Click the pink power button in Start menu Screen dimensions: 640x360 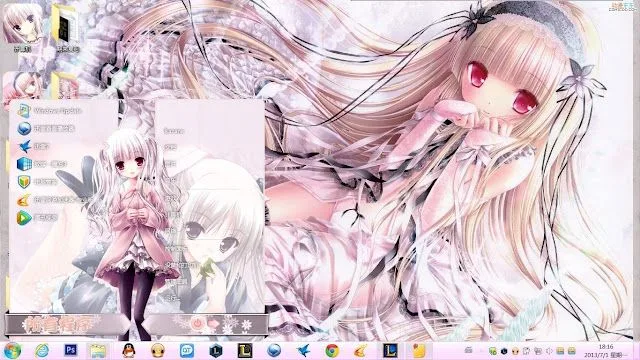[198, 324]
